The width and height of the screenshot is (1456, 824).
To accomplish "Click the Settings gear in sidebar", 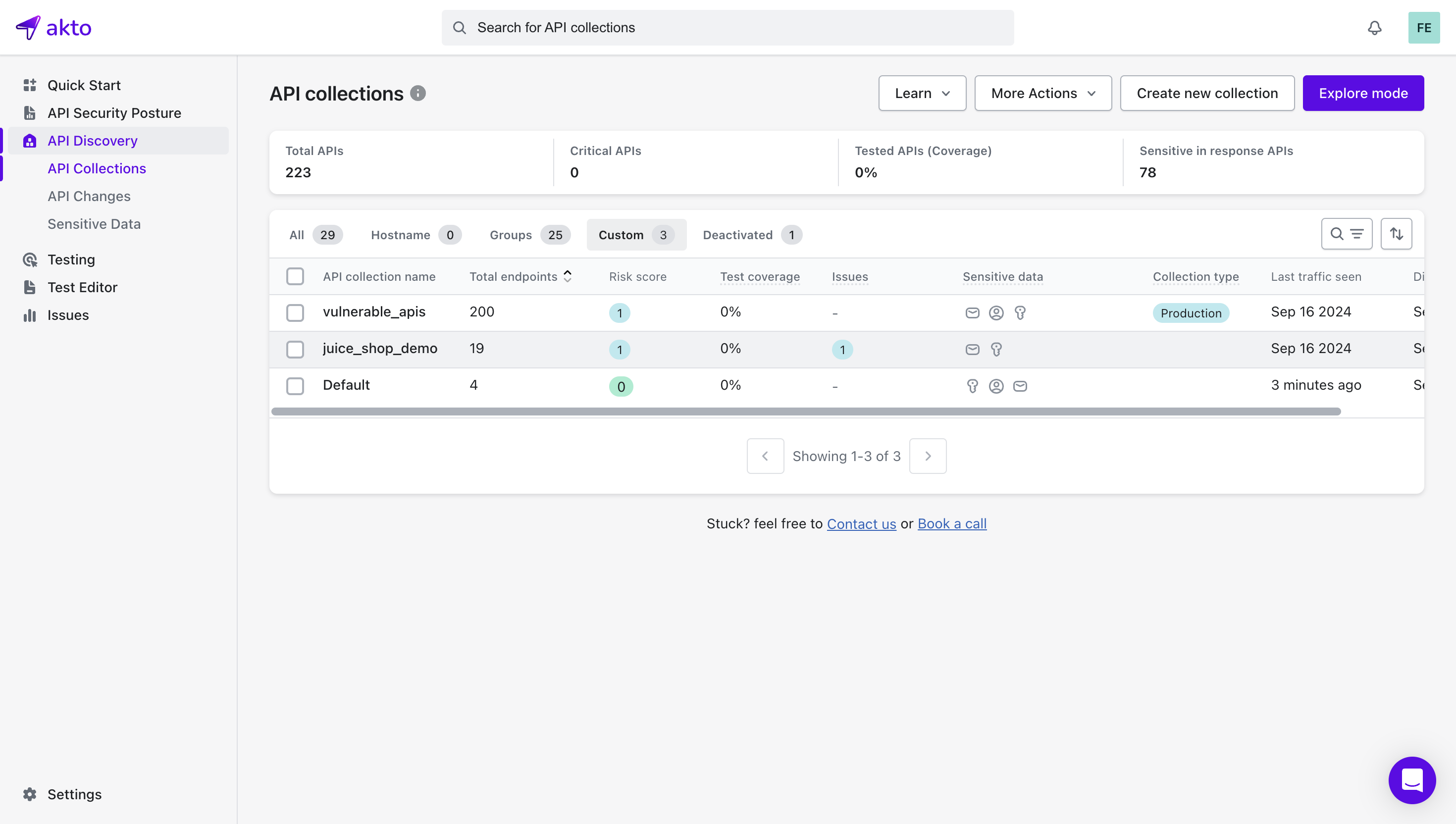I will [30, 794].
